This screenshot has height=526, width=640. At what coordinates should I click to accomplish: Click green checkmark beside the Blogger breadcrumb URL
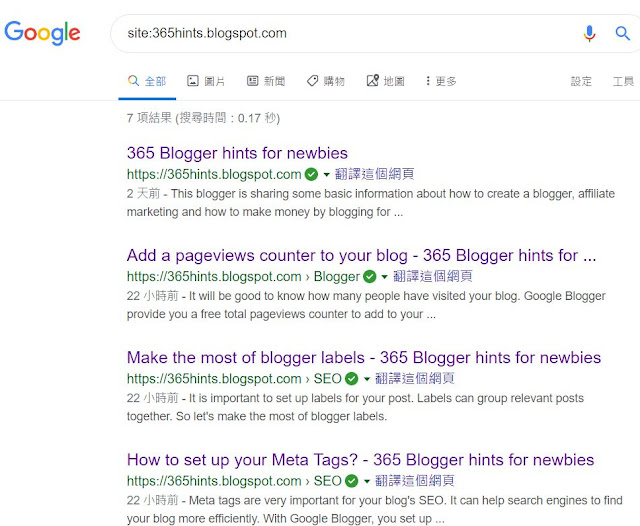[370, 277]
